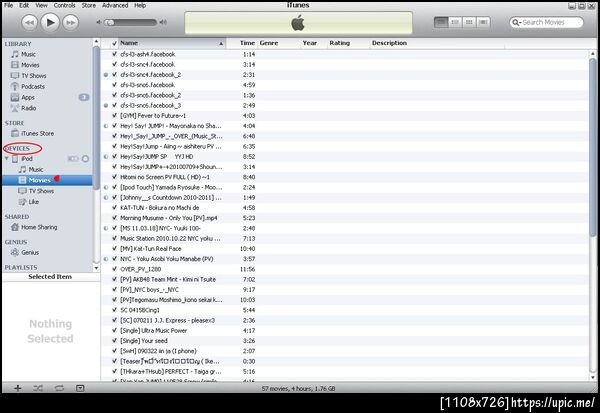Viewport: 600px width, 413px height.
Task: Select the Hitomi no Screen PV FULL row
Action: click(344, 177)
